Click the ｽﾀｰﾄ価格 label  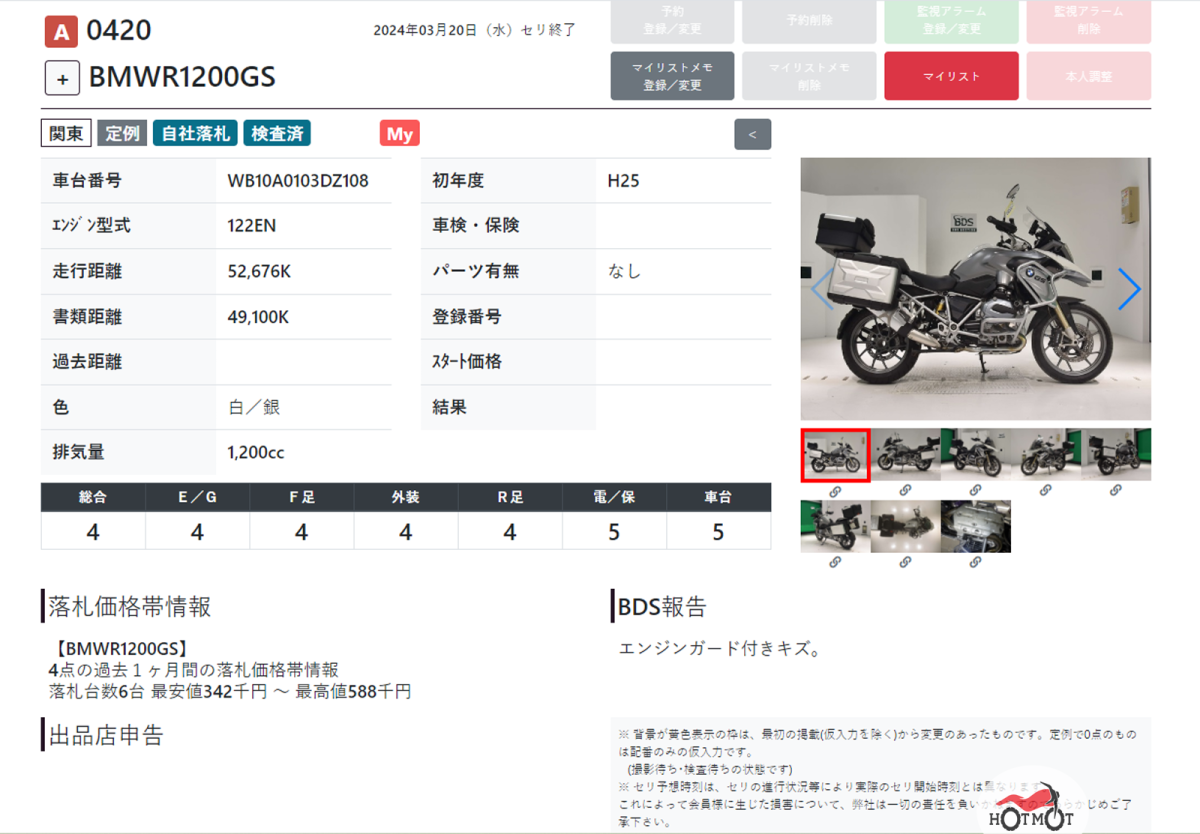(467, 362)
